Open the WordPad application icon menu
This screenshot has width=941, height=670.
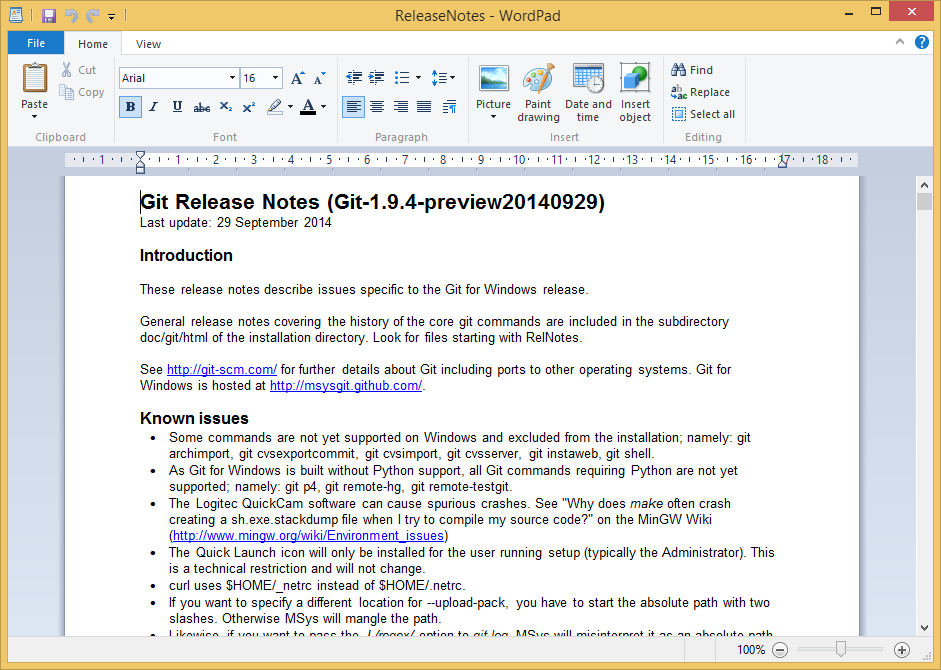(16, 15)
